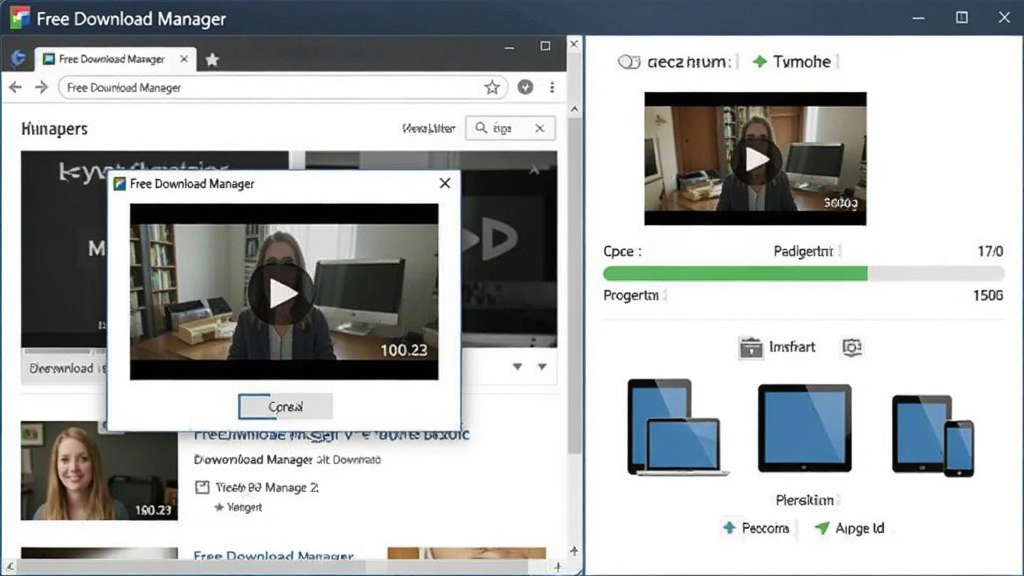Image resolution: width=1024 pixels, height=576 pixels.
Task: Click the Hunapers heading
Action: pos(54,129)
